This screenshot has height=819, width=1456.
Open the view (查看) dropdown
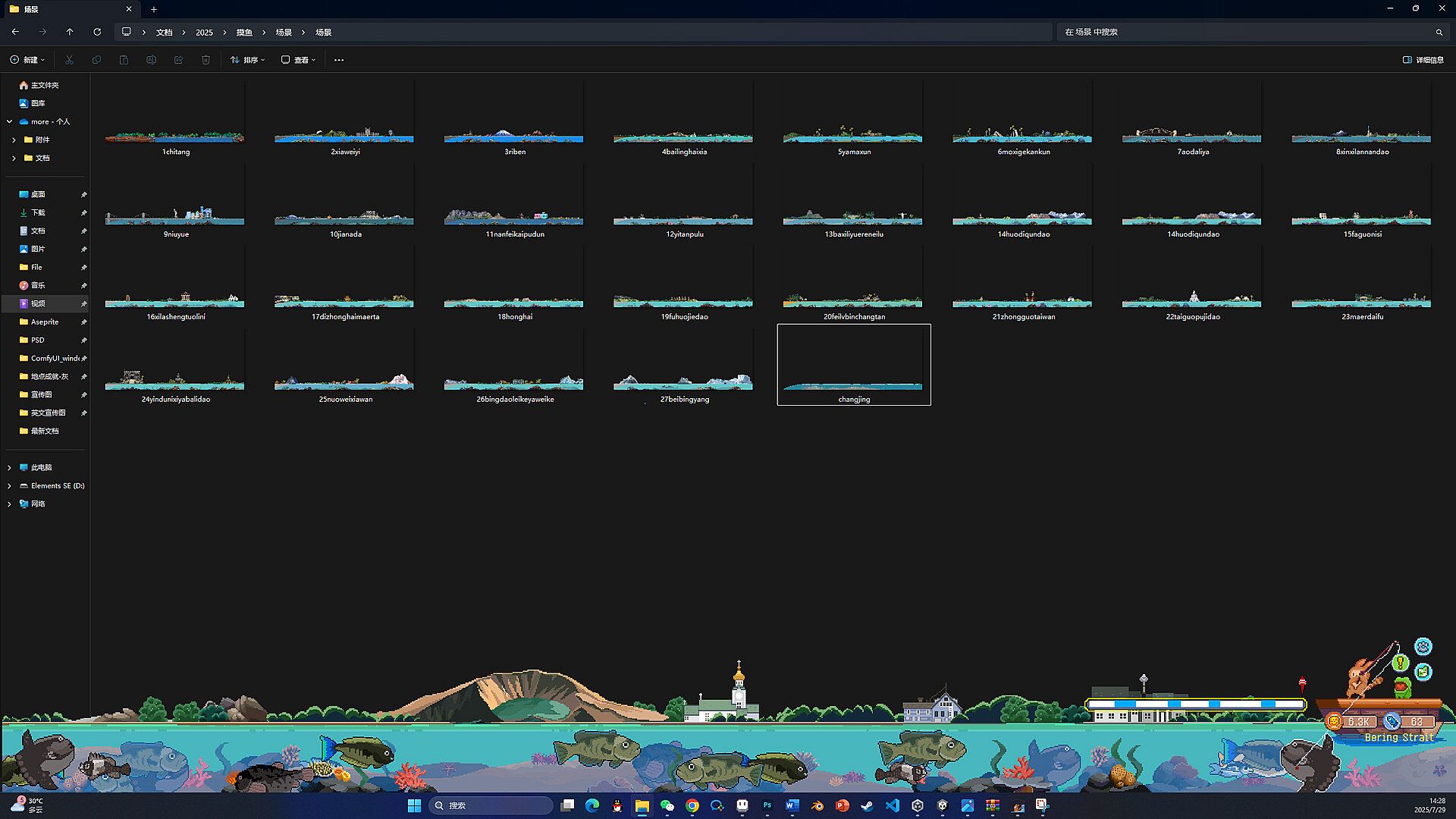pos(298,60)
